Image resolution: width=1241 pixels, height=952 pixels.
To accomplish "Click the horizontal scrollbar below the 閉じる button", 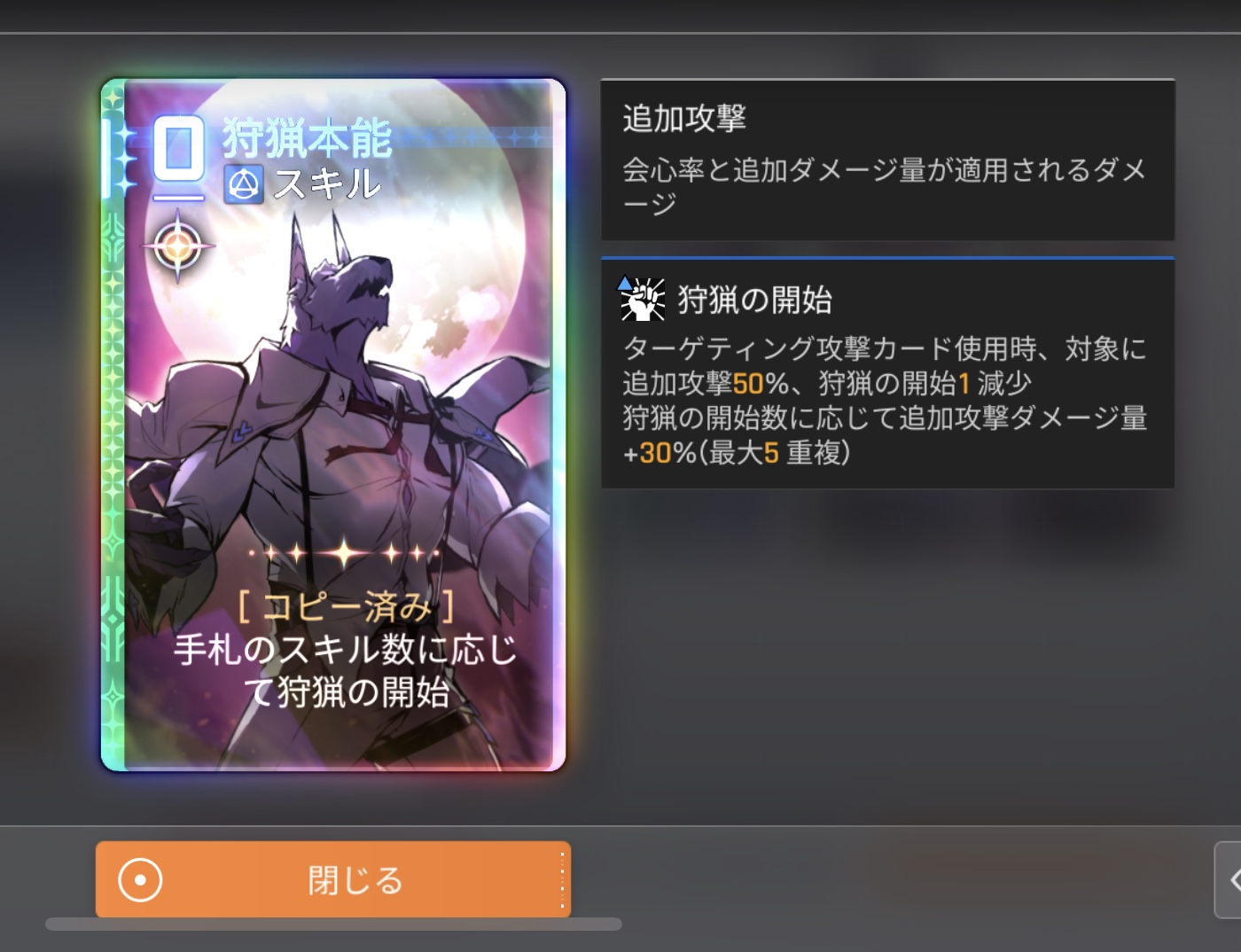I will pos(333,925).
